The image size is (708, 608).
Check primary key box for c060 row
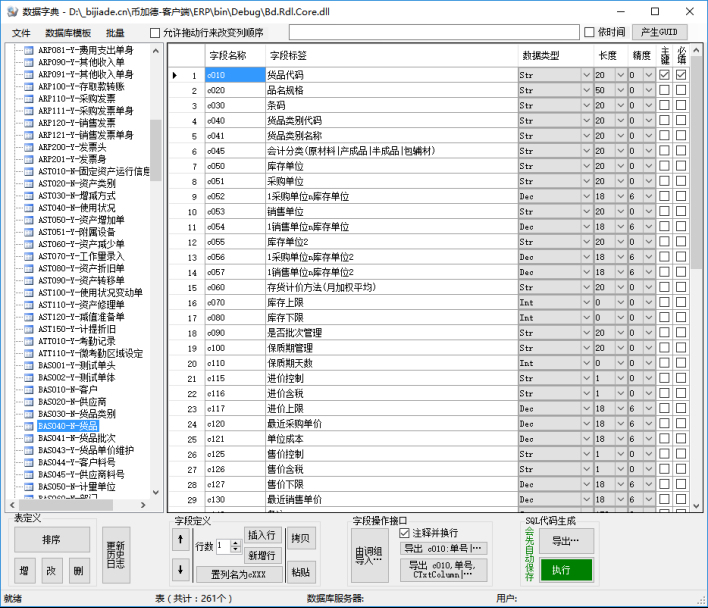coord(664,287)
